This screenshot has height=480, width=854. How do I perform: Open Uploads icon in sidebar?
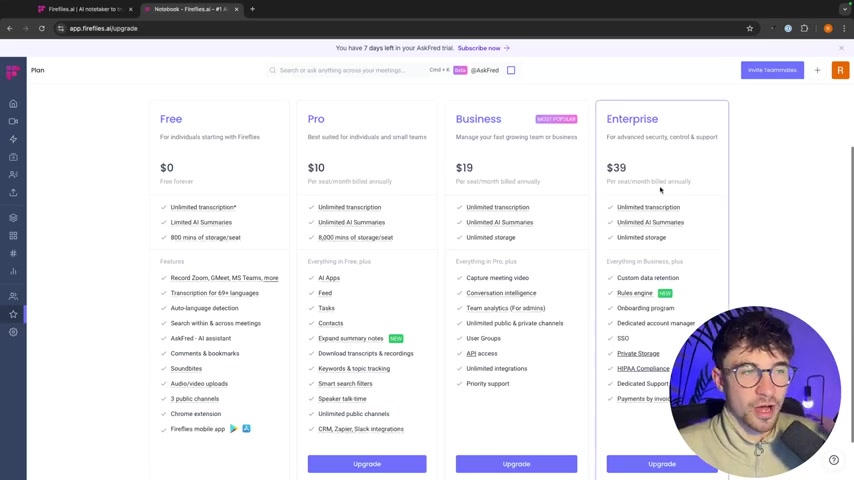pos(13,192)
